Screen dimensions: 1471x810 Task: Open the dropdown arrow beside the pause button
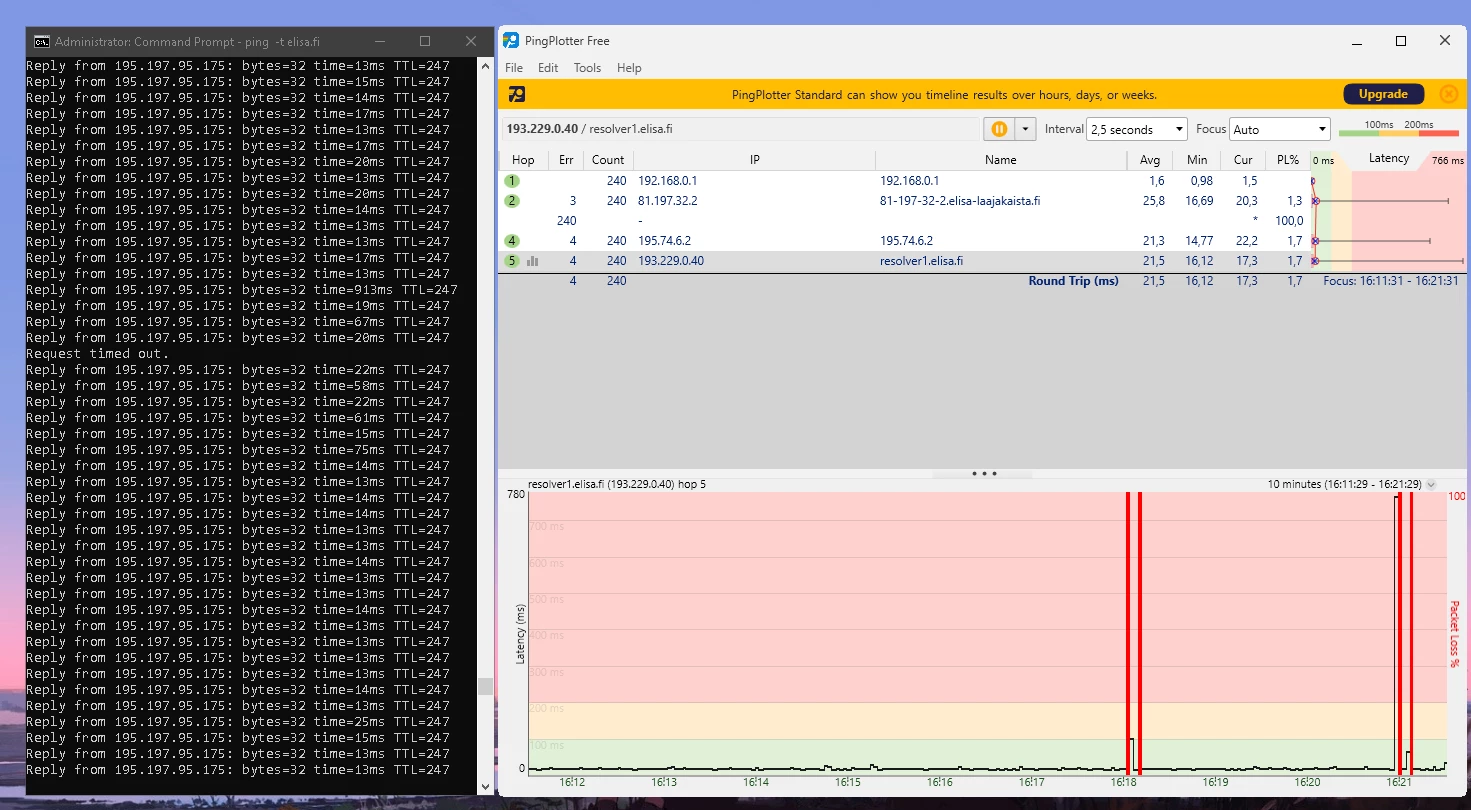[1025, 129]
